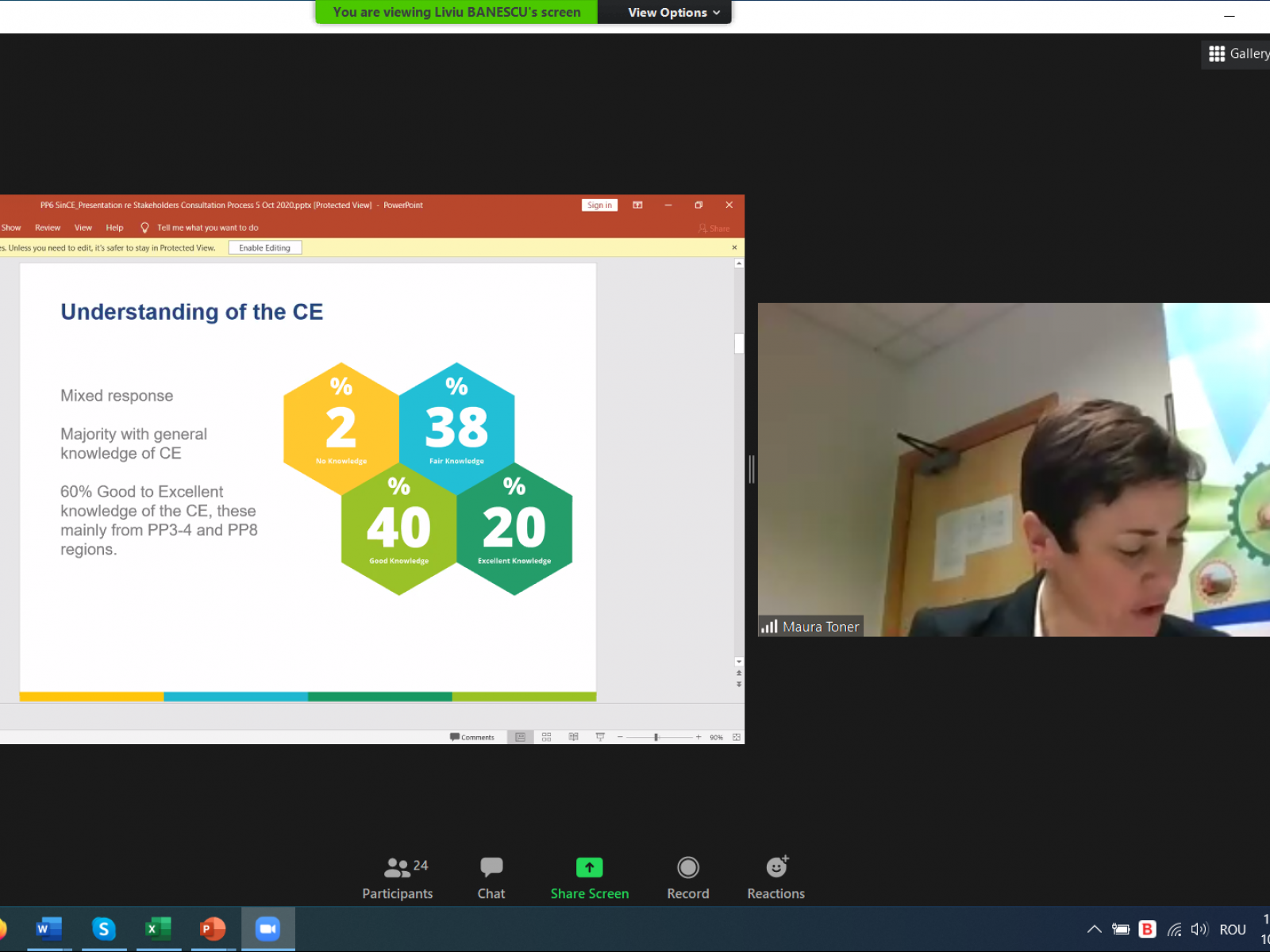Switch to Reading View in PowerPoint status bar

tap(573, 737)
